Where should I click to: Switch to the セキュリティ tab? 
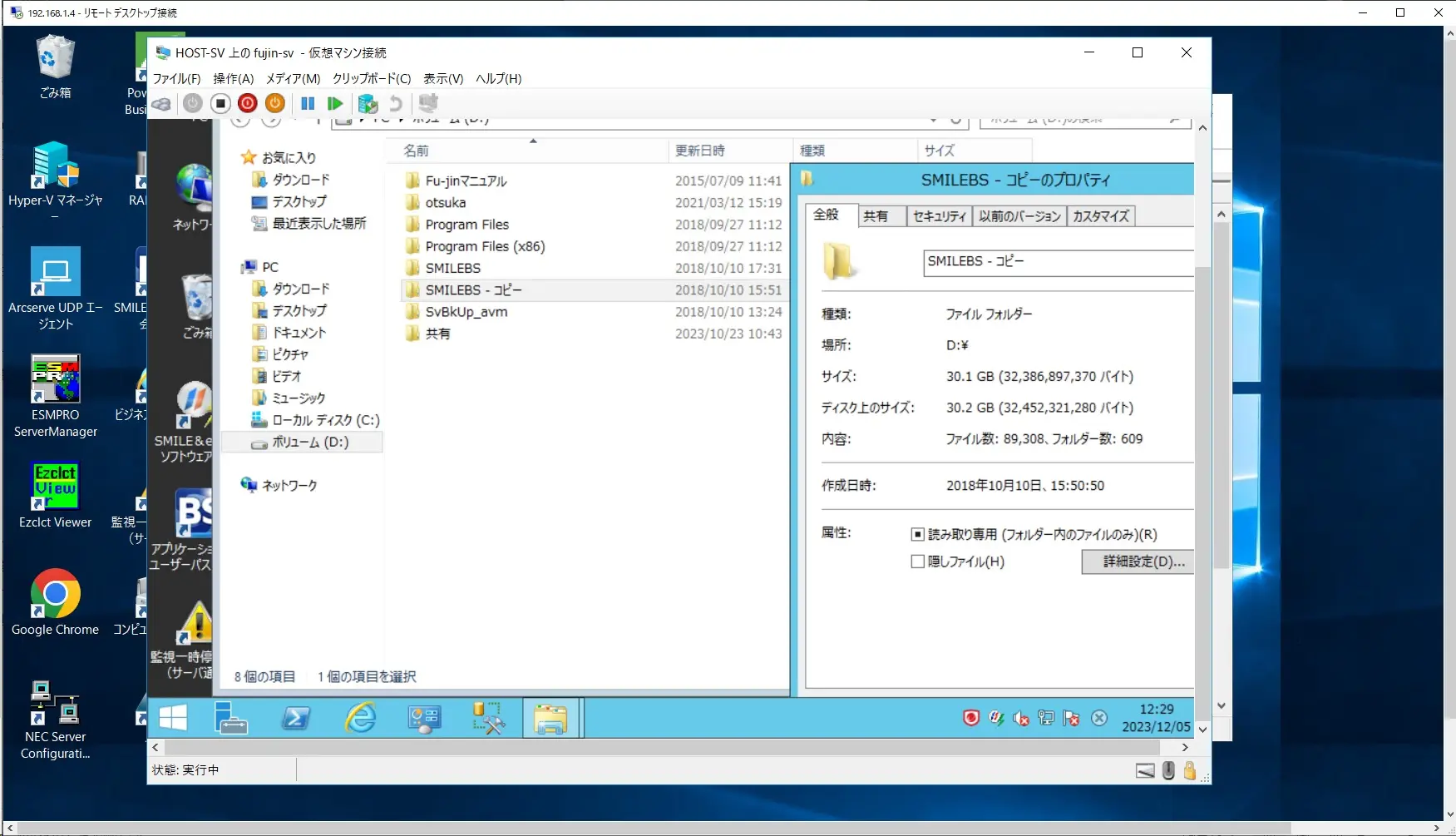(939, 216)
